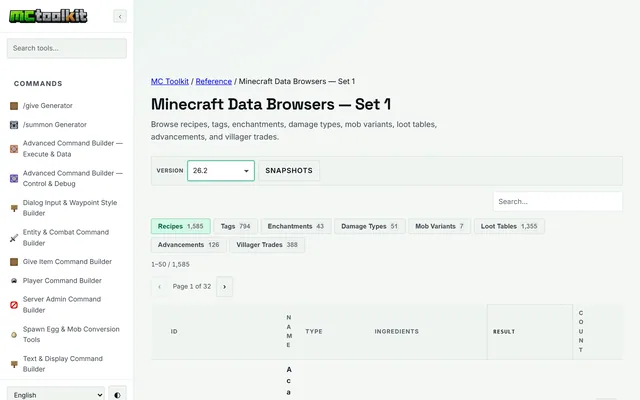Click the COUNT column header
This screenshot has height=400, width=640.
coord(581,331)
